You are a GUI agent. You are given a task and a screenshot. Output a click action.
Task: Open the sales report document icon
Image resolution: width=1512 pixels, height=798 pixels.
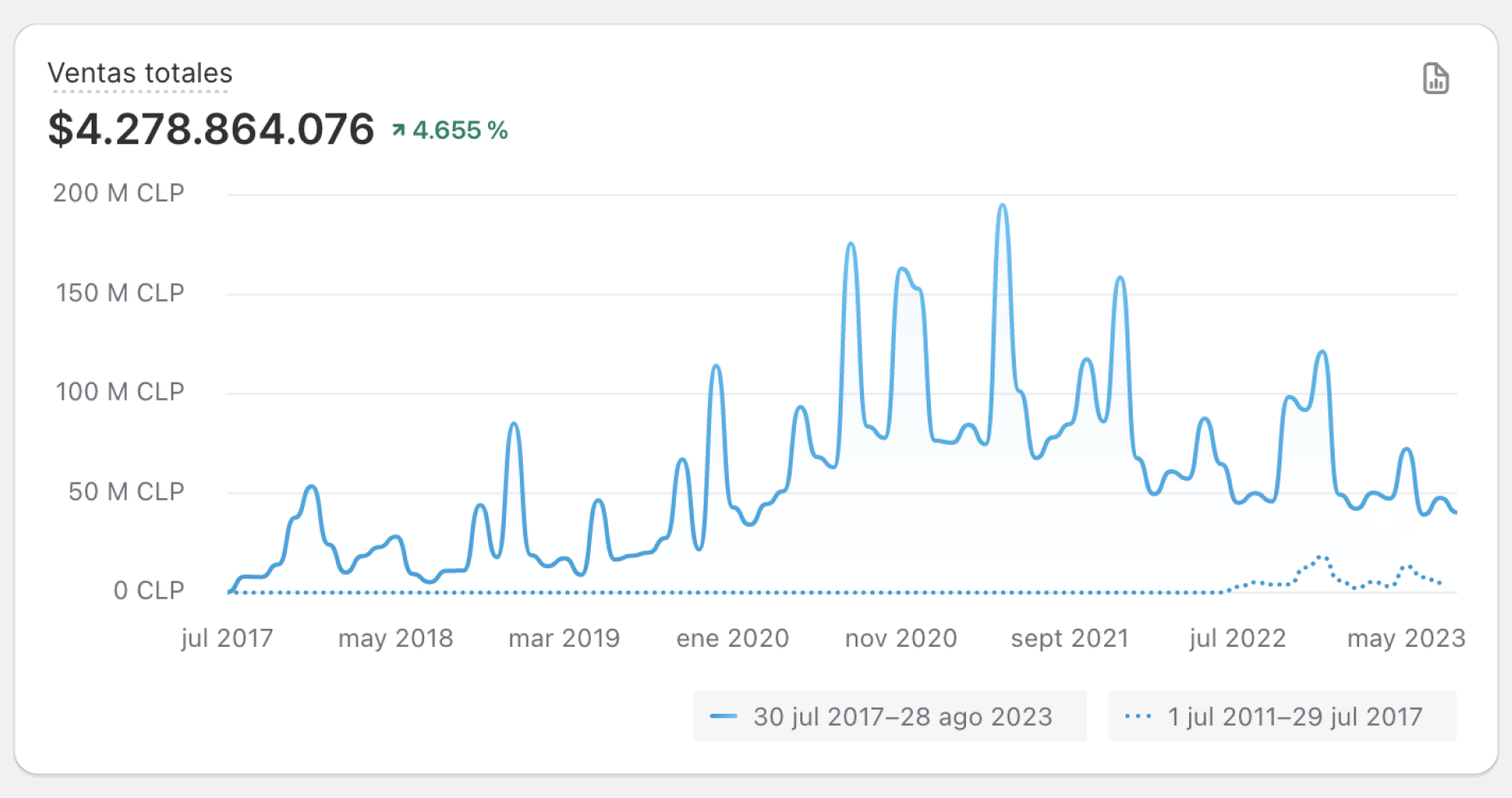tap(1435, 78)
